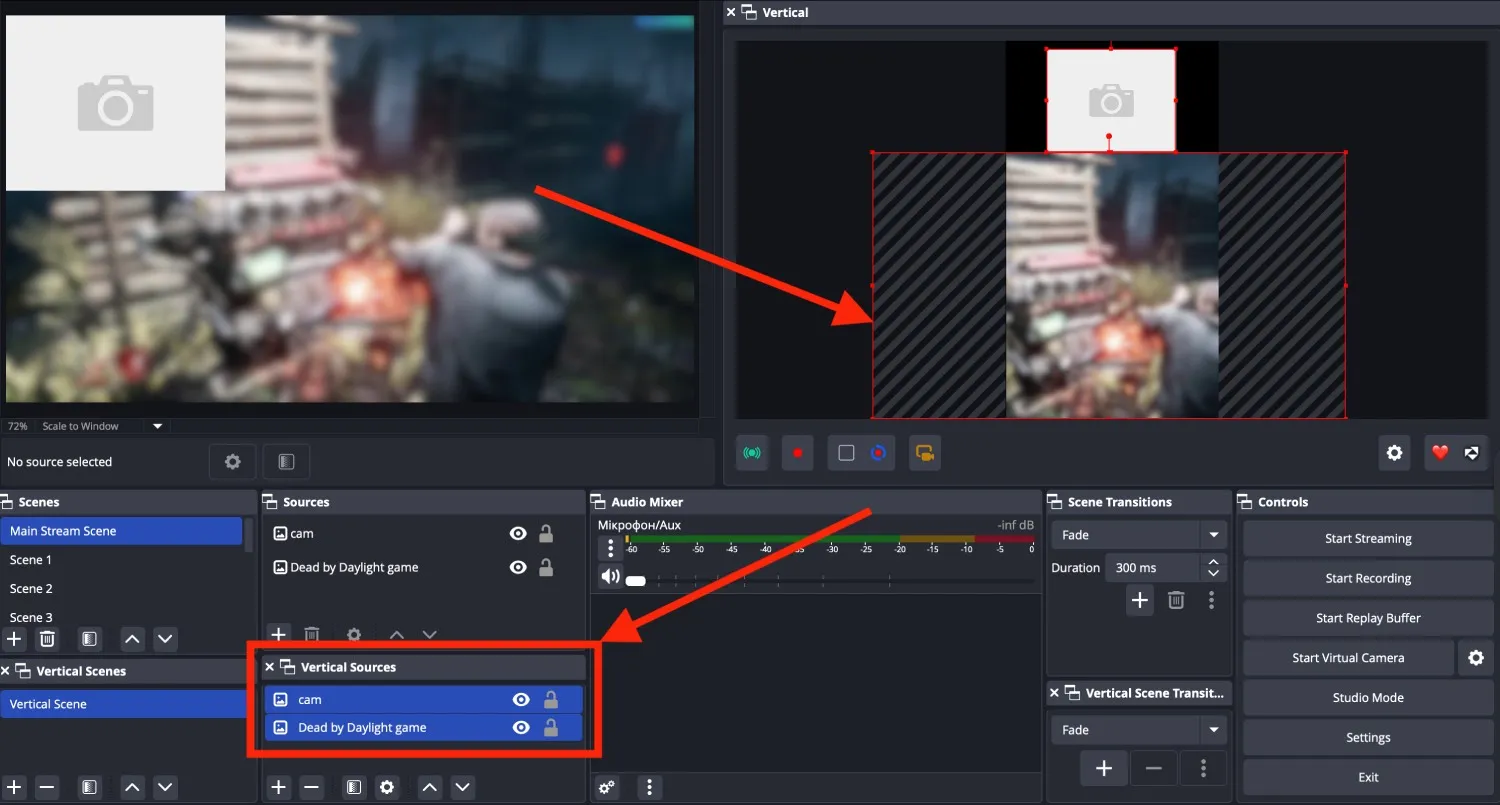1500x805 pixels.
Task: Open Audio Mixer bottom three-dot menu
Action: 650,787
